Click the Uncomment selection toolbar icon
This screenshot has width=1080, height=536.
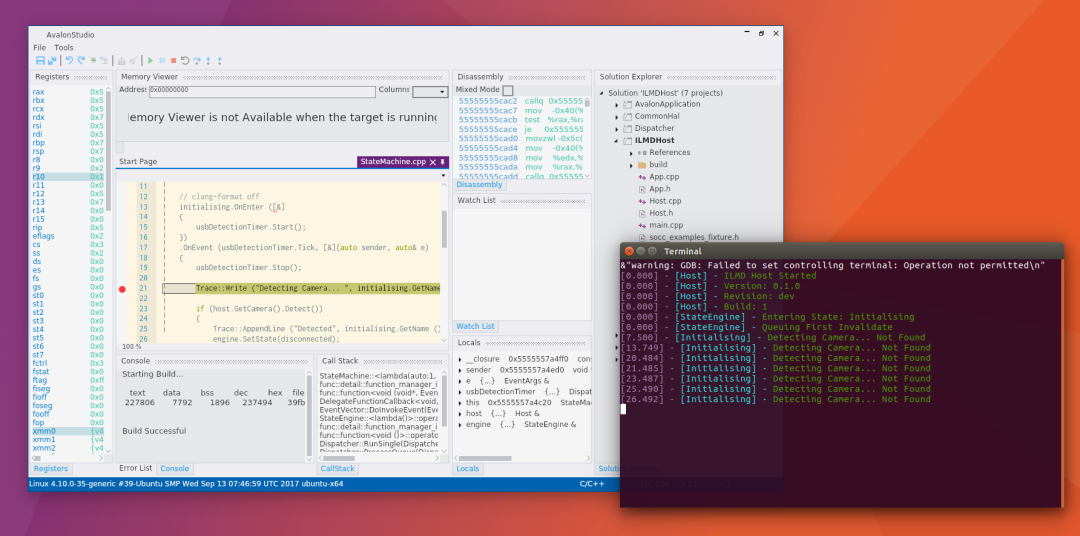[104, 61]
